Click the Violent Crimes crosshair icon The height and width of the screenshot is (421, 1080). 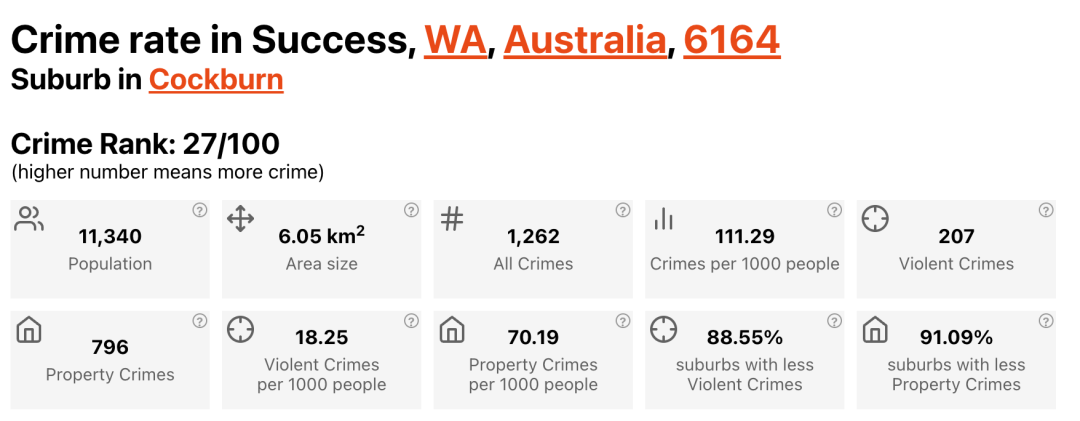[x=875, y=219]
